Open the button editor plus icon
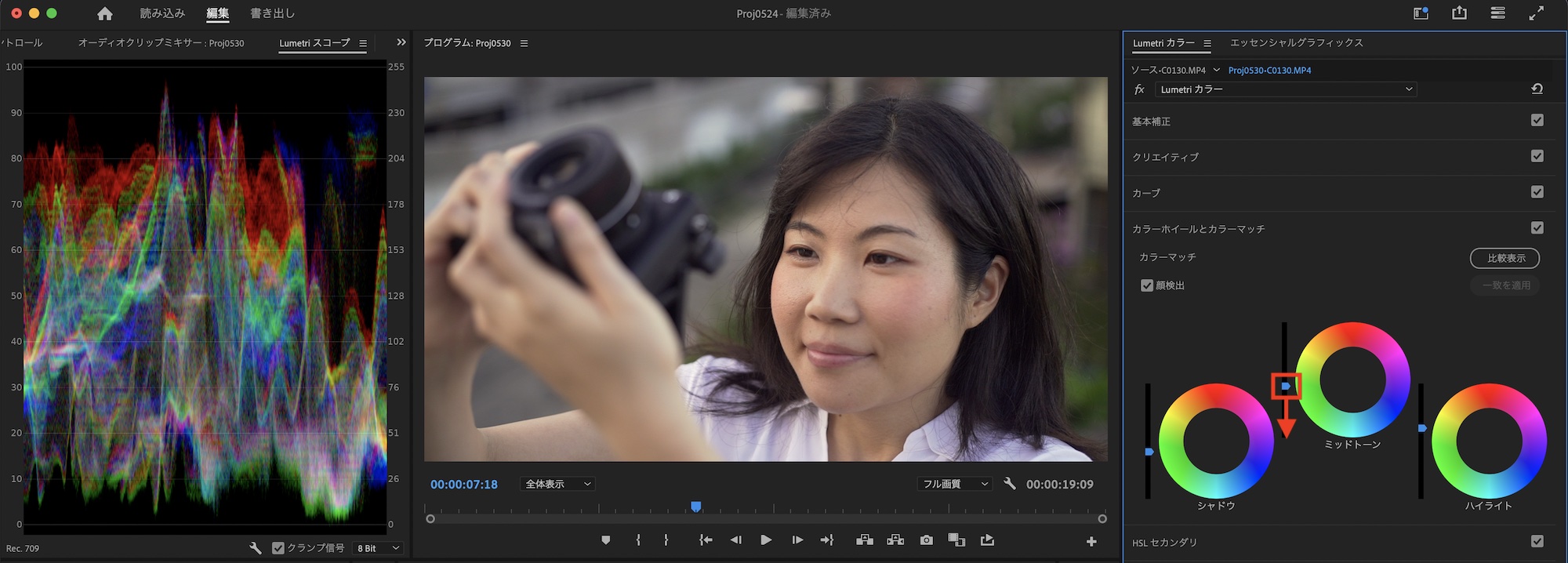 coord(1091,541)
